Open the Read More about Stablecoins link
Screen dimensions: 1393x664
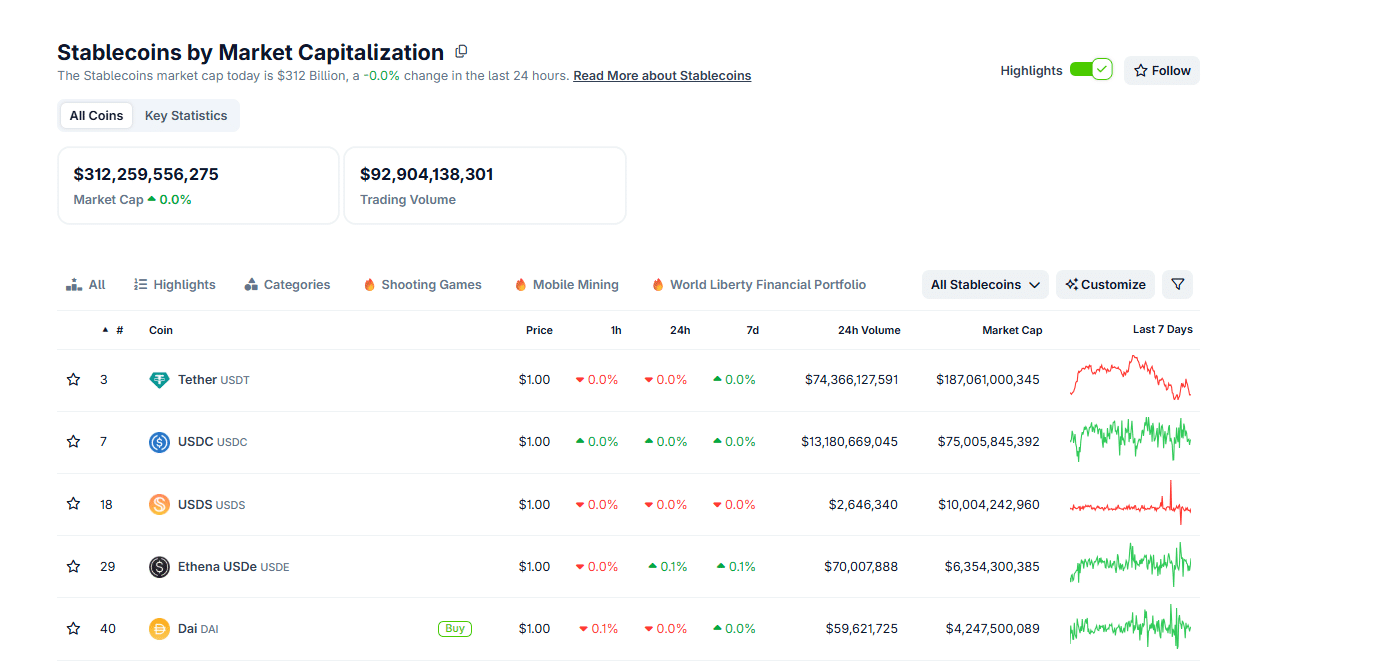pyautogui.click(x=662, y=75)
